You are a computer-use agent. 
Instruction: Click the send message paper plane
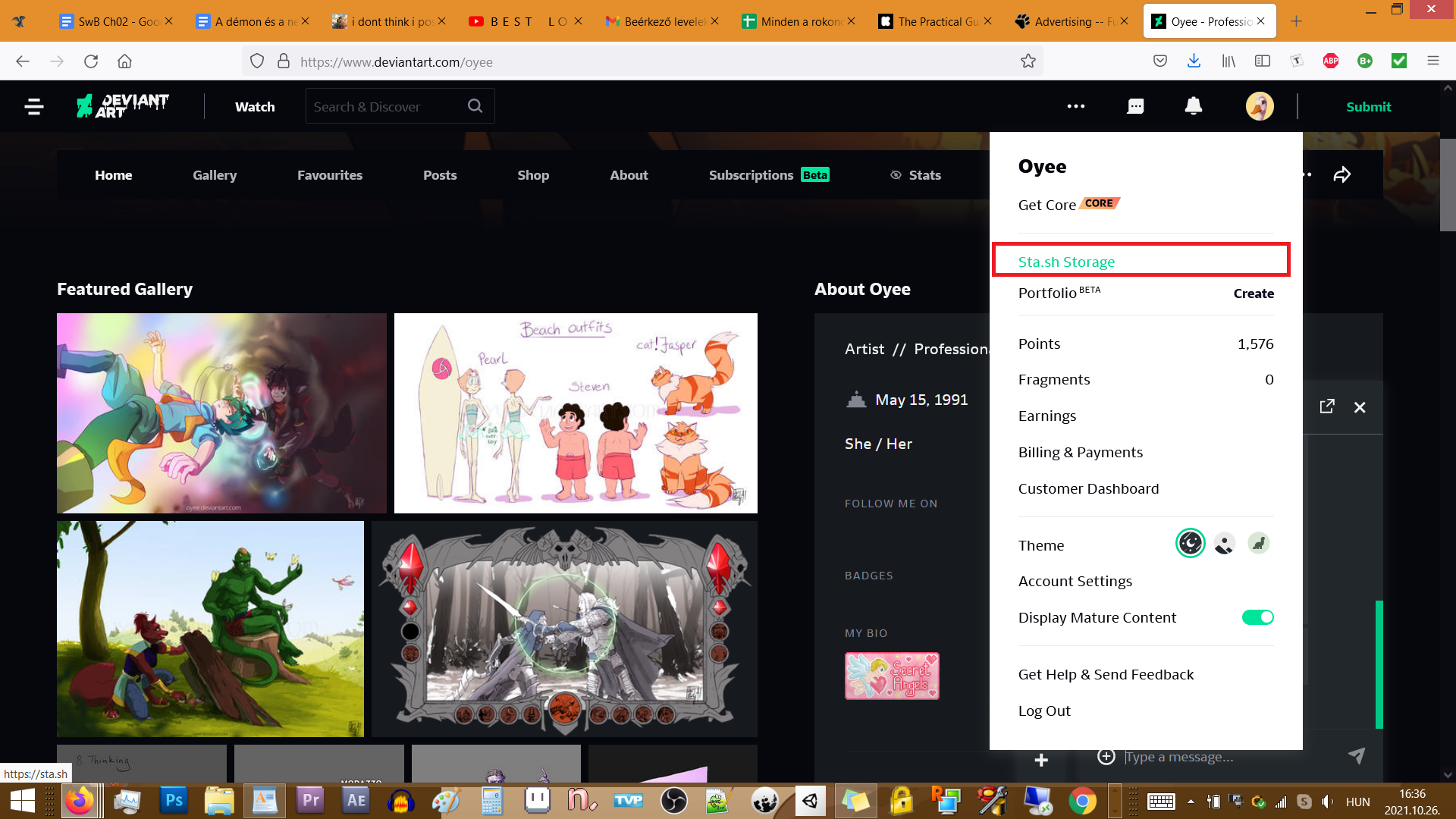tap(1356, 755)
